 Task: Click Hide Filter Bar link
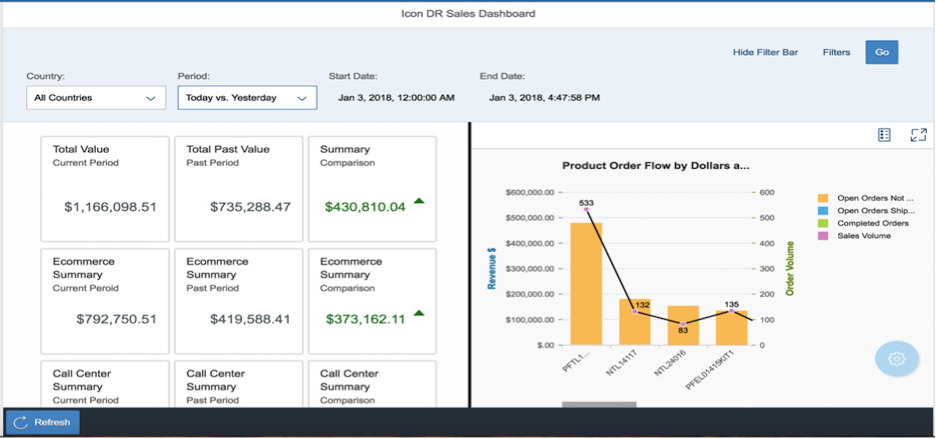tap(765, 53)
